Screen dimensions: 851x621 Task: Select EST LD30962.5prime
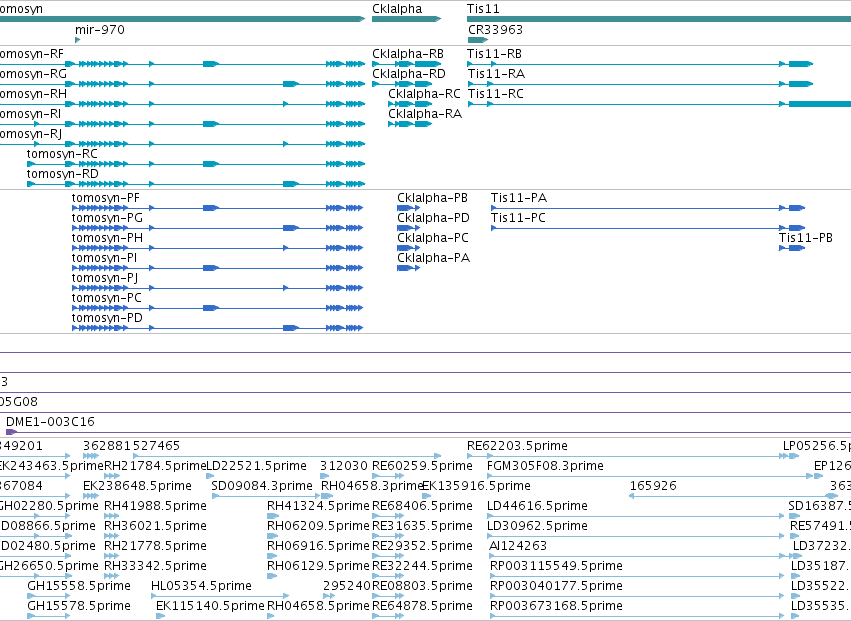coord(537,526)
